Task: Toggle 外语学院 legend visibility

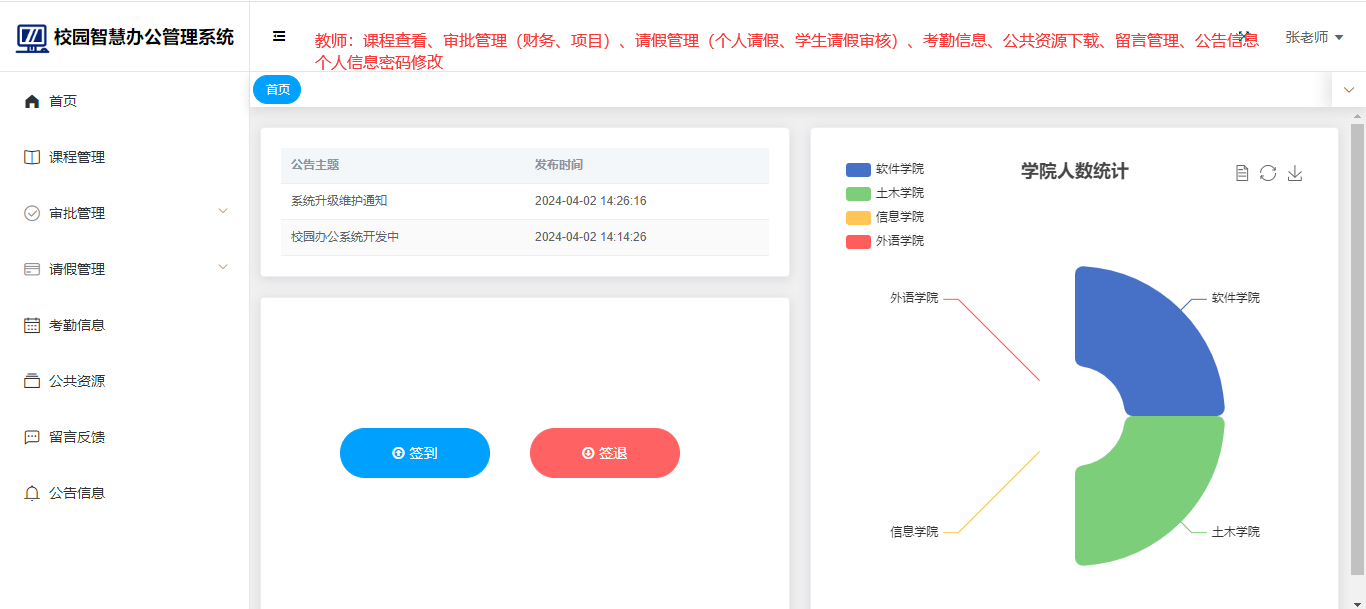Action: 885,241
